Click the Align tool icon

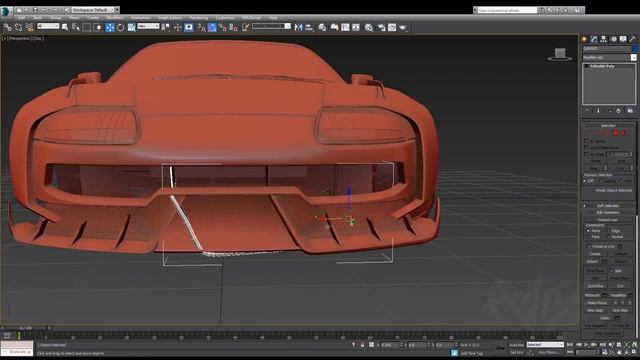click(x=309, y=27)
